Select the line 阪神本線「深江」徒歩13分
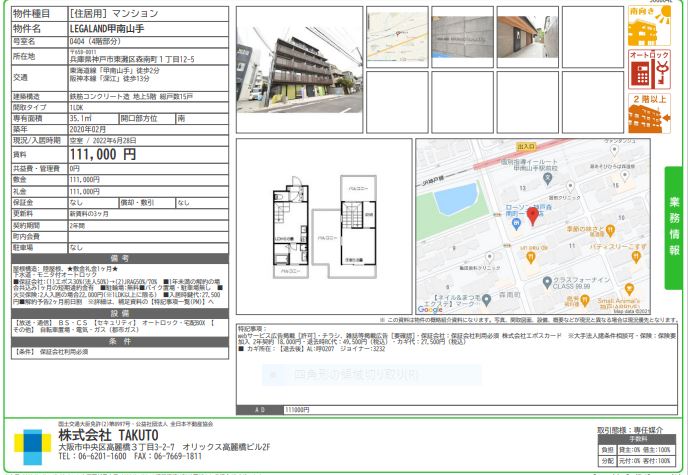Viewport: 688px width, 475px height. [109, 79]
